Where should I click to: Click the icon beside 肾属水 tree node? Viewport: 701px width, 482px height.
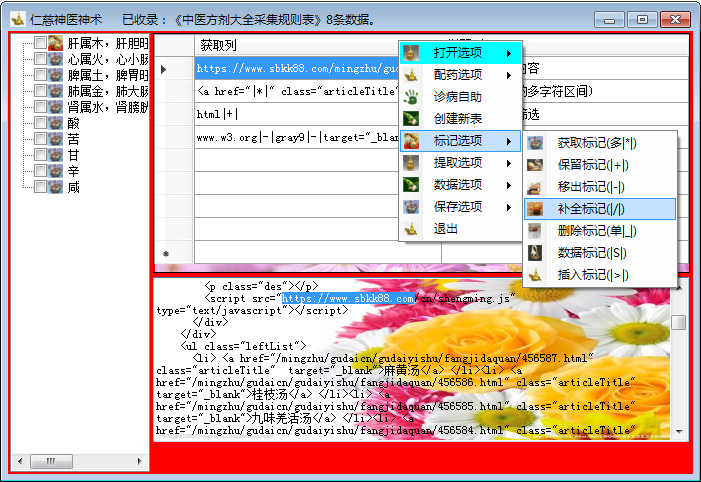point(55,107)
